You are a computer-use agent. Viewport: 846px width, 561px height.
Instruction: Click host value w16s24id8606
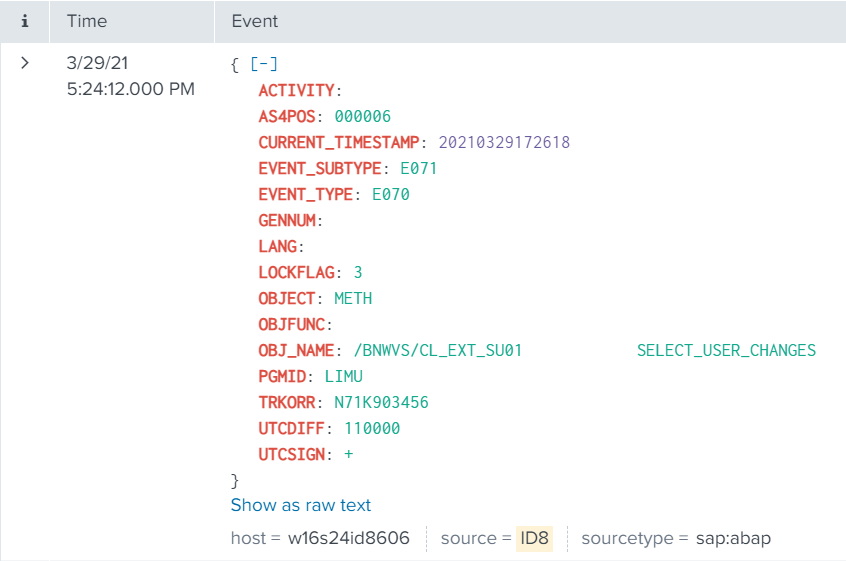[x=348, y=538]
